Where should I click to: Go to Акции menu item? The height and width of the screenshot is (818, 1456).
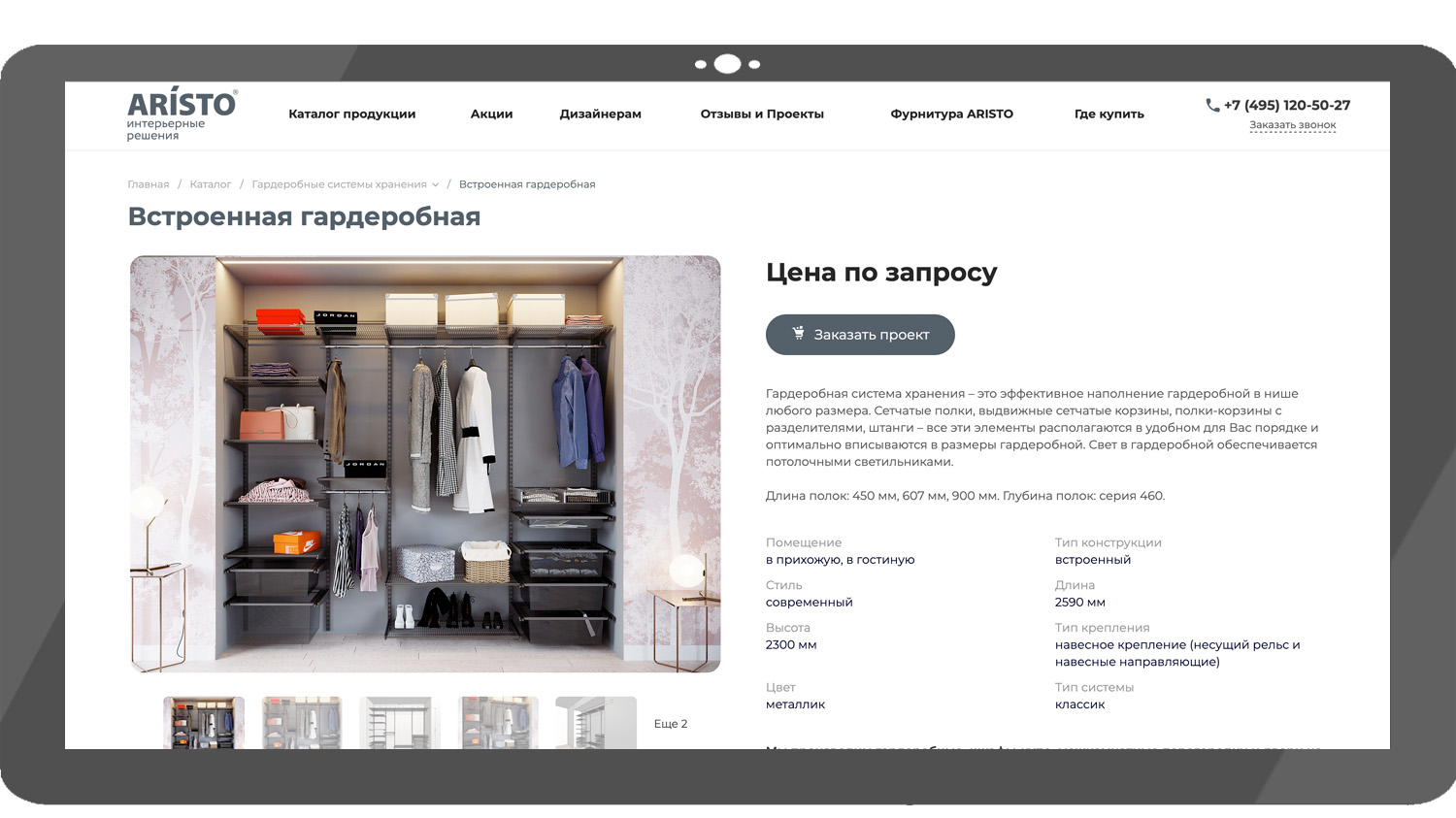coord(491,114)
